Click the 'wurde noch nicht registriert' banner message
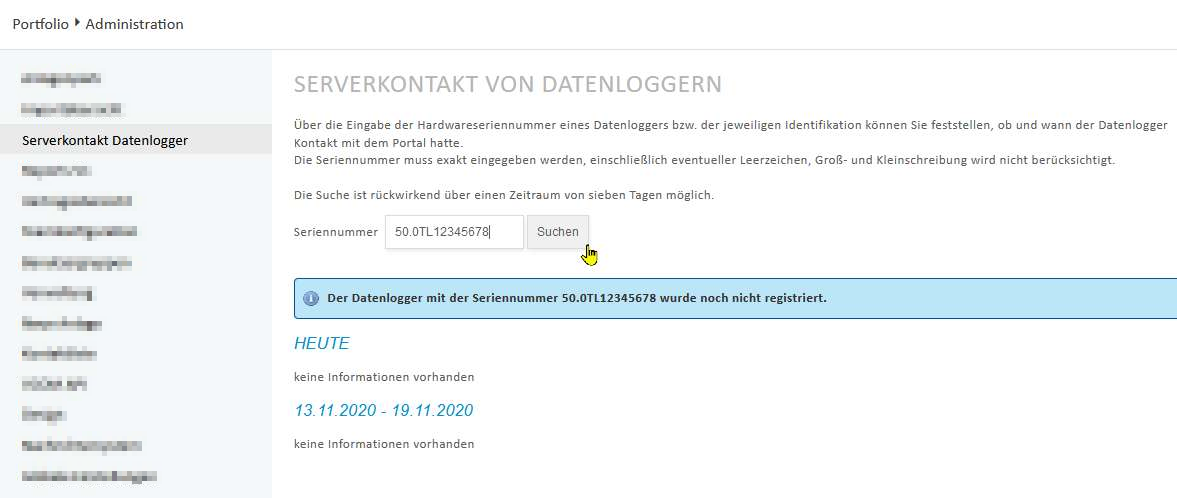This screenshot has height=498, width=1177. click(576, 298)
